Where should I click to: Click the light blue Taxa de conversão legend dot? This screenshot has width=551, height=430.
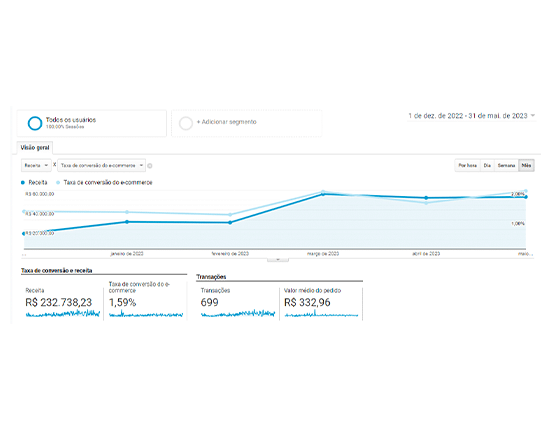point(58,182)
